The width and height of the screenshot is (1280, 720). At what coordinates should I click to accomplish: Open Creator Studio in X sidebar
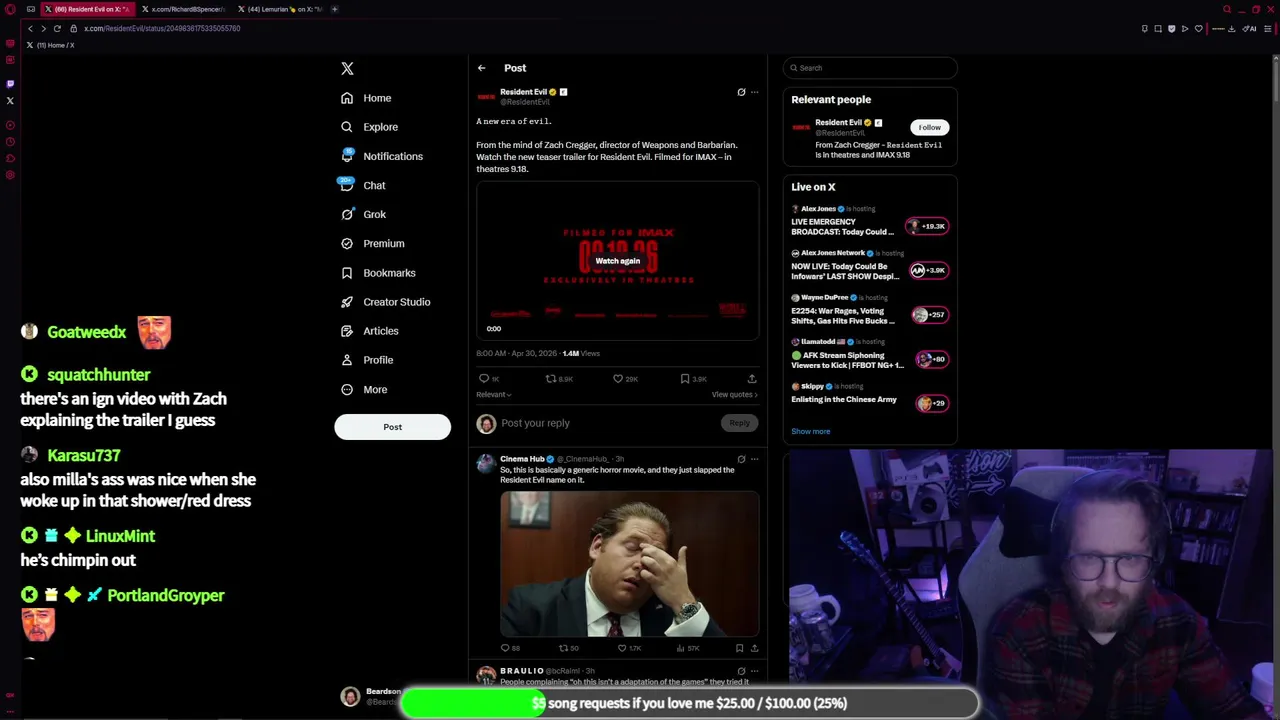pyautogui.click(x=385, y=301)
